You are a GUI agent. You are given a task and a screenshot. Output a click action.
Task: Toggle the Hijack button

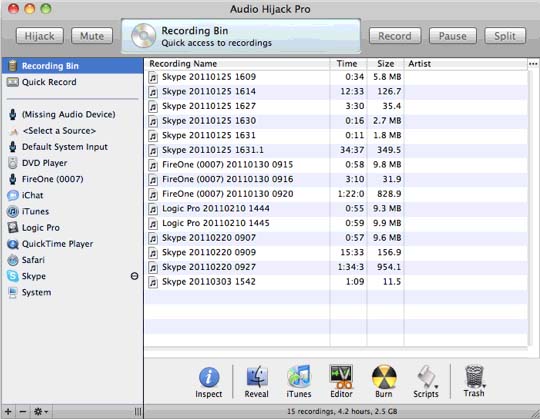40,36
